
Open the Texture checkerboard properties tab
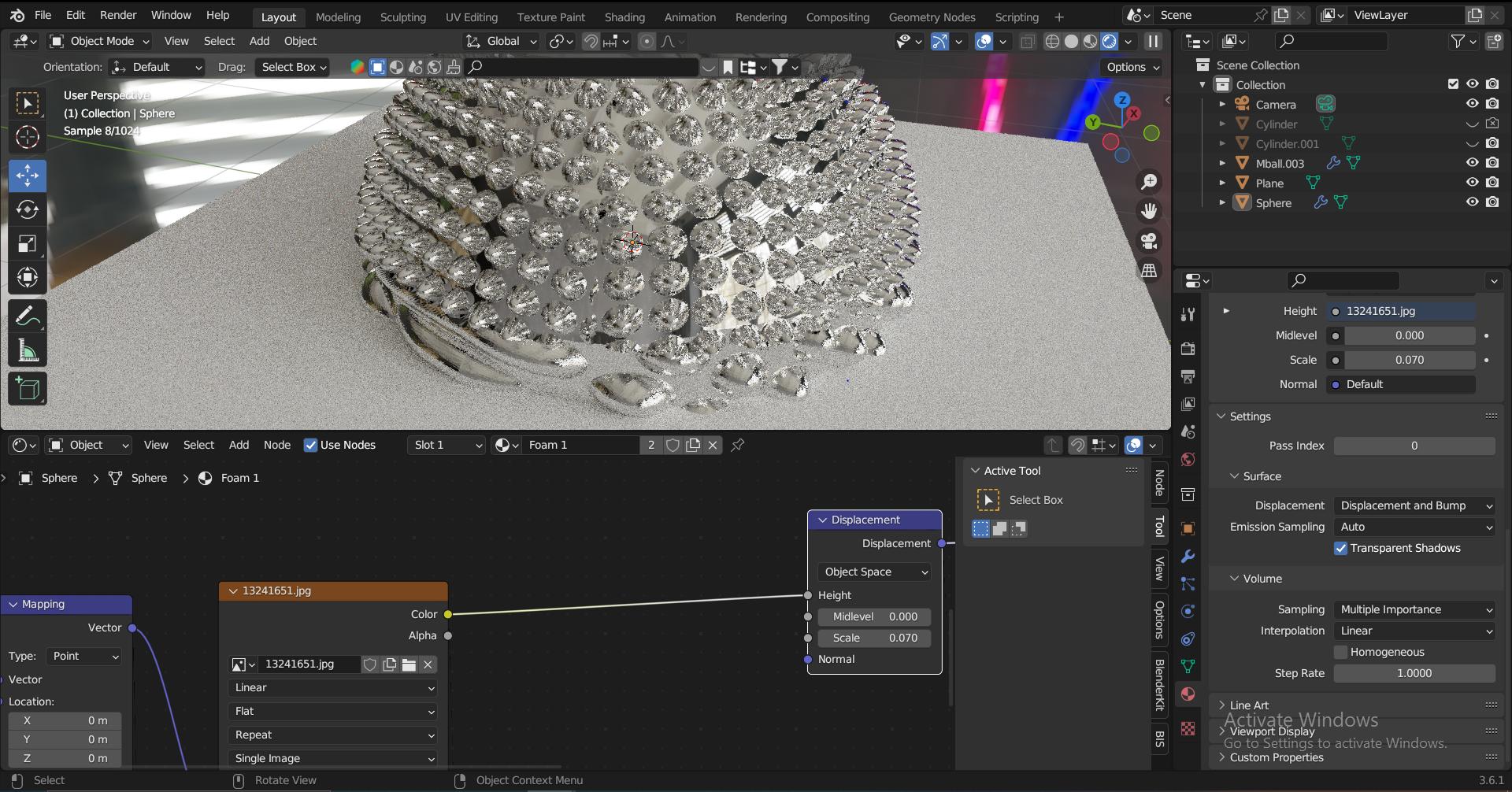pos(1188,729)
